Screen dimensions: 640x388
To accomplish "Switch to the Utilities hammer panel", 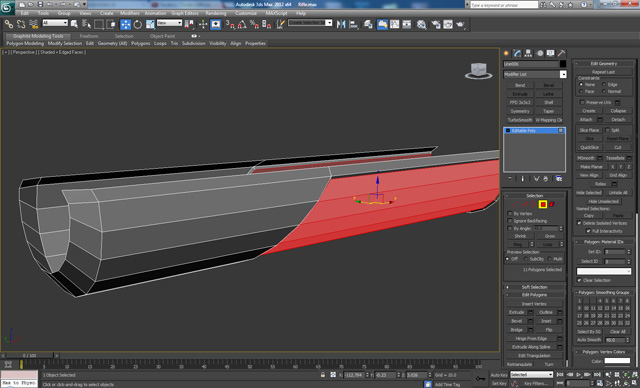I will pos(562,53).
